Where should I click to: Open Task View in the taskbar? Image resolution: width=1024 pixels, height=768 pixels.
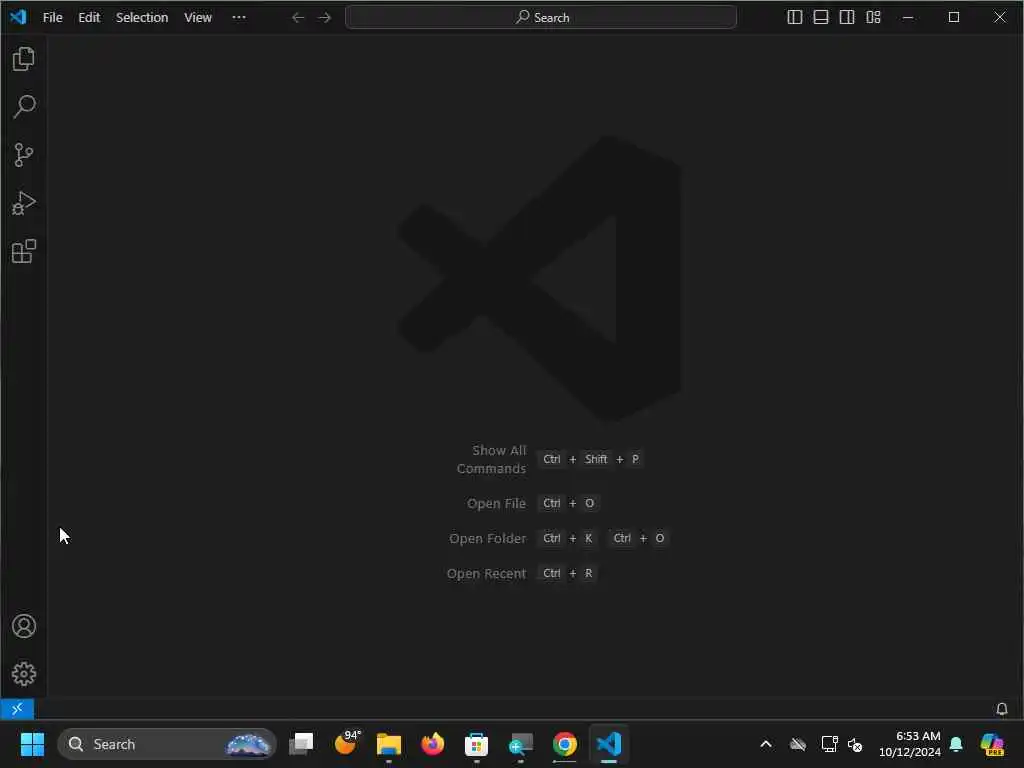click(301, 744)
